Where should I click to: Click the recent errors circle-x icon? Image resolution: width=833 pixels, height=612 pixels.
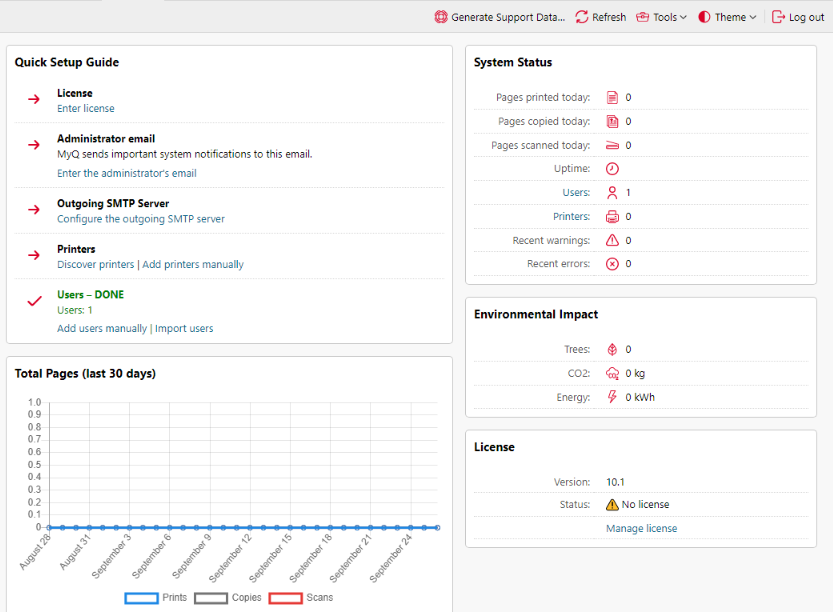click(x=612, y=264)
